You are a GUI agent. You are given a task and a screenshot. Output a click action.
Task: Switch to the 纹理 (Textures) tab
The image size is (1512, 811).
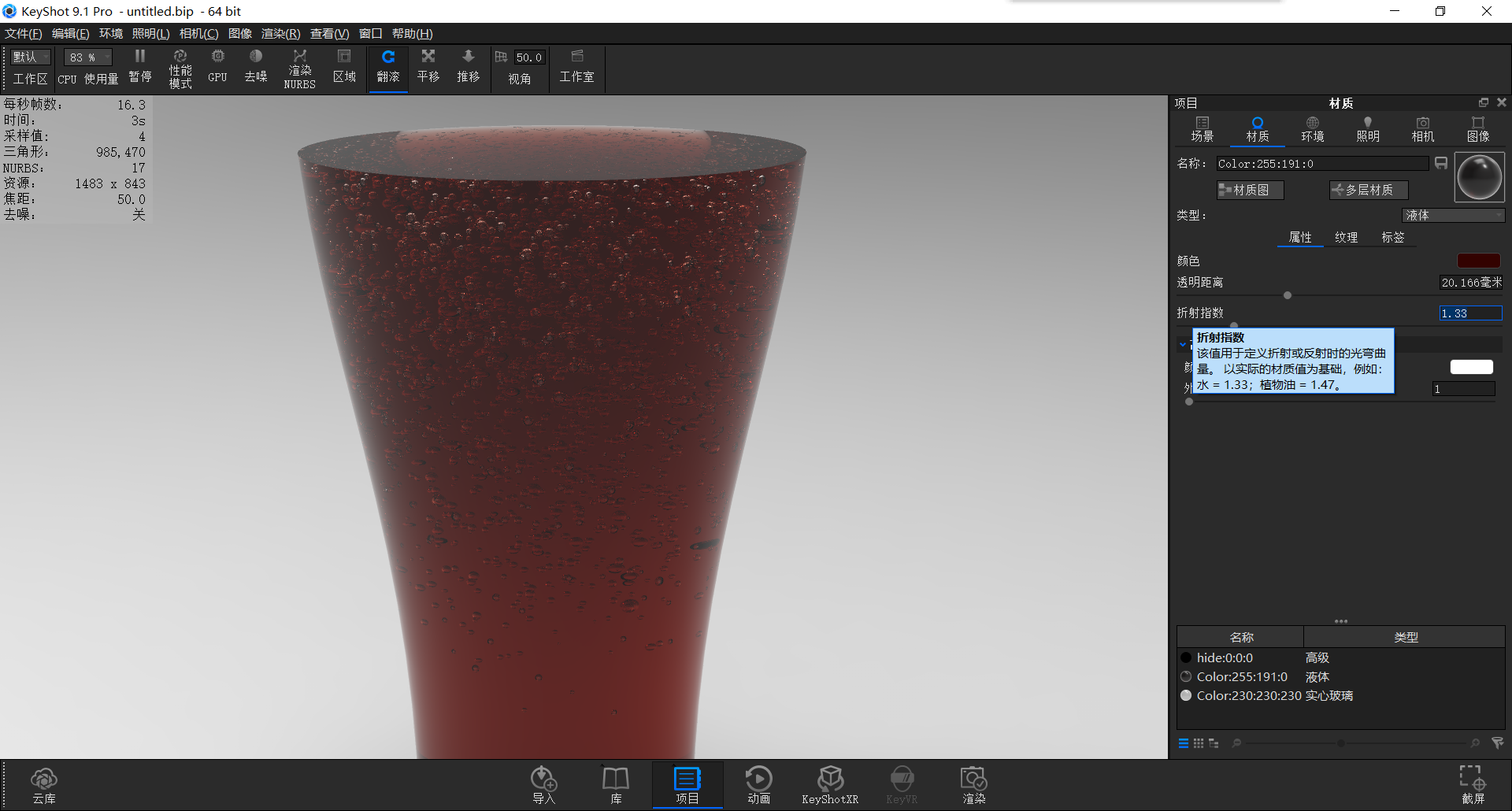click(1347, 237)
